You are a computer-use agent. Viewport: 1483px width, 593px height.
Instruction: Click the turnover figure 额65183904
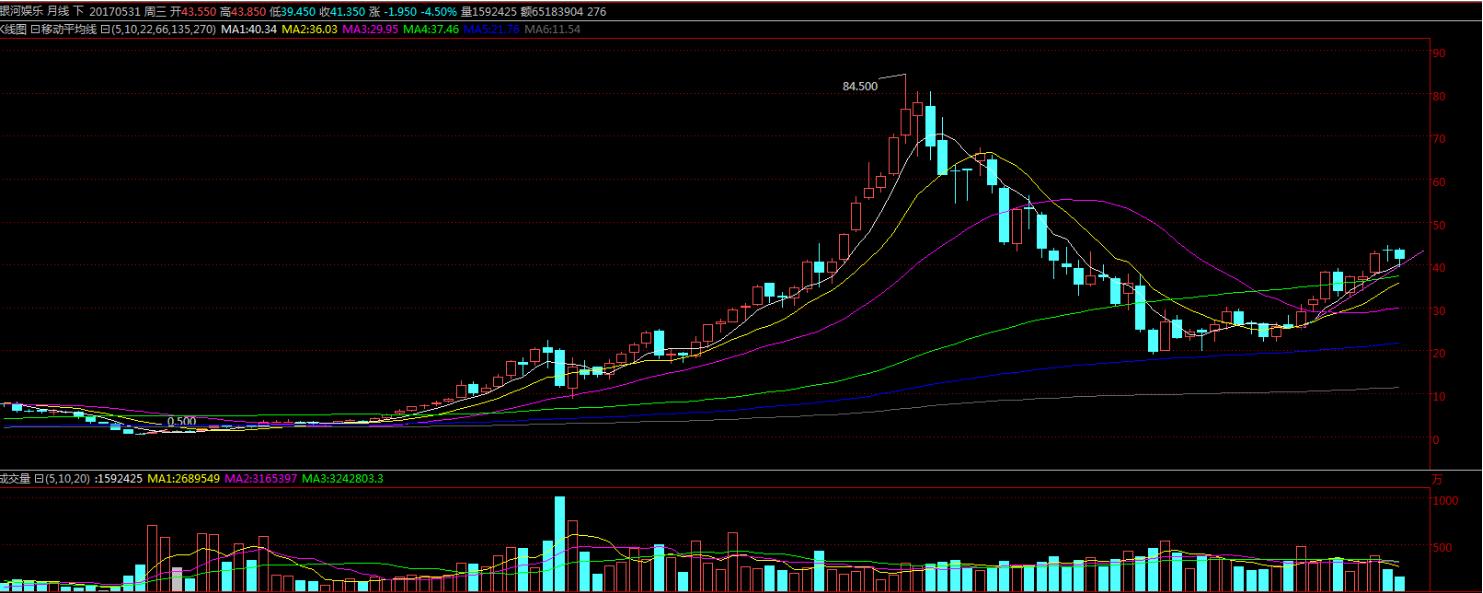tap(552, 11)
